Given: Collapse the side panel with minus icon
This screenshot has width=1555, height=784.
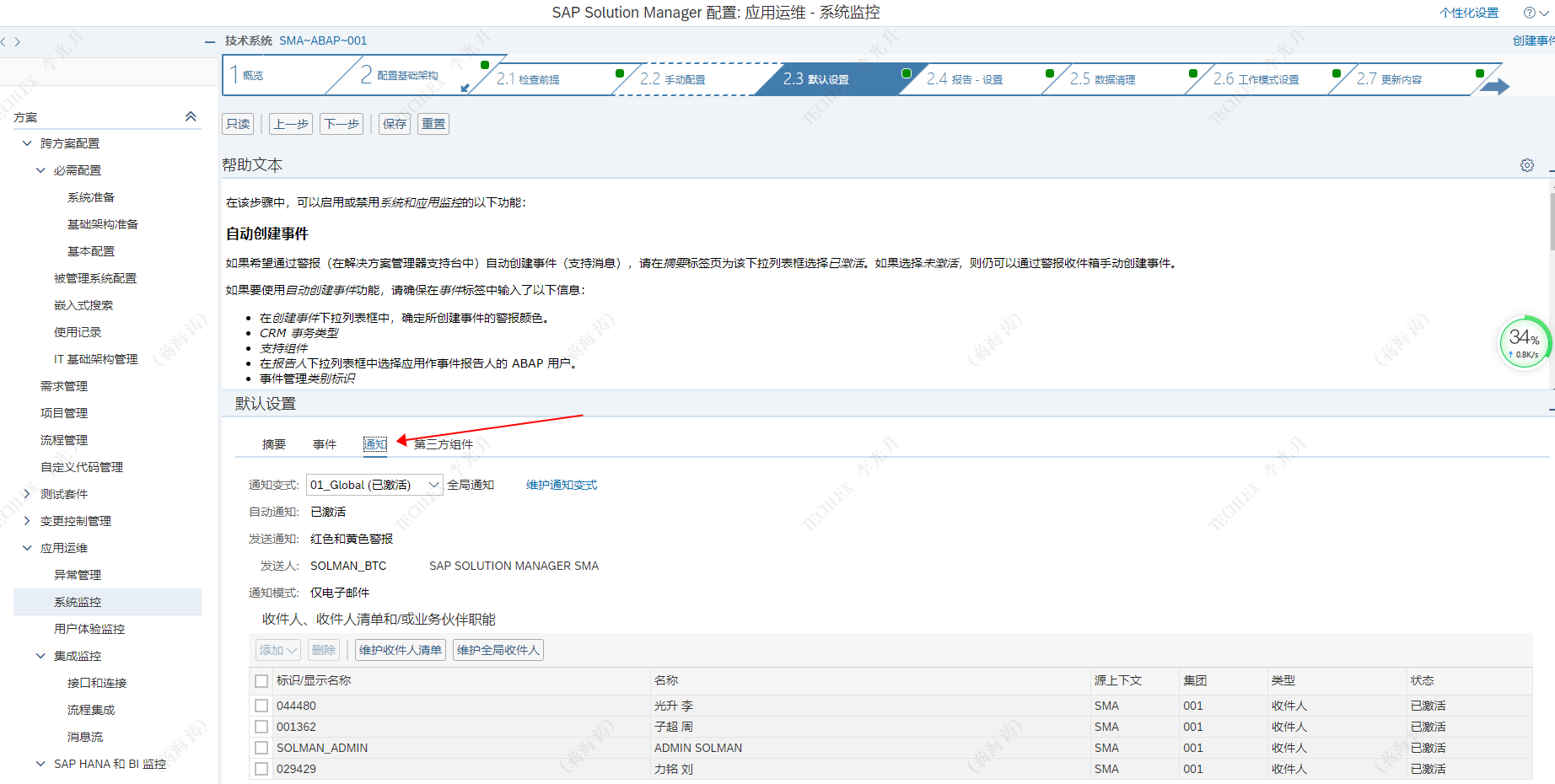Looking at the screenshot, I should [x=210, y=41].
